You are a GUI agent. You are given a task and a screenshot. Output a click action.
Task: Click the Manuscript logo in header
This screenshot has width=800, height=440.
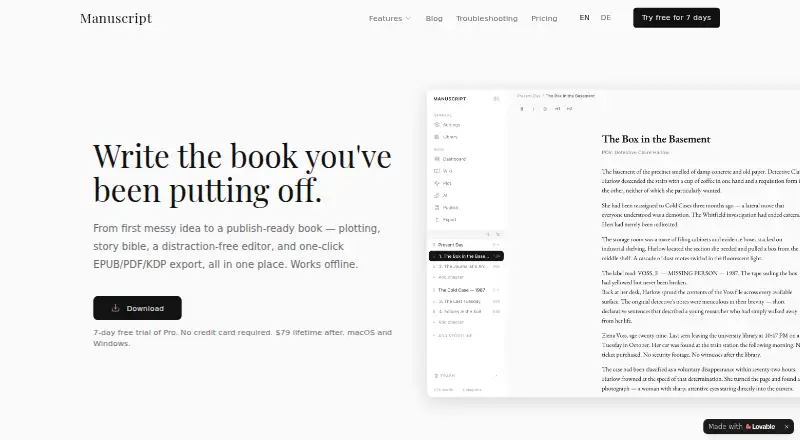tap(116, 18)
